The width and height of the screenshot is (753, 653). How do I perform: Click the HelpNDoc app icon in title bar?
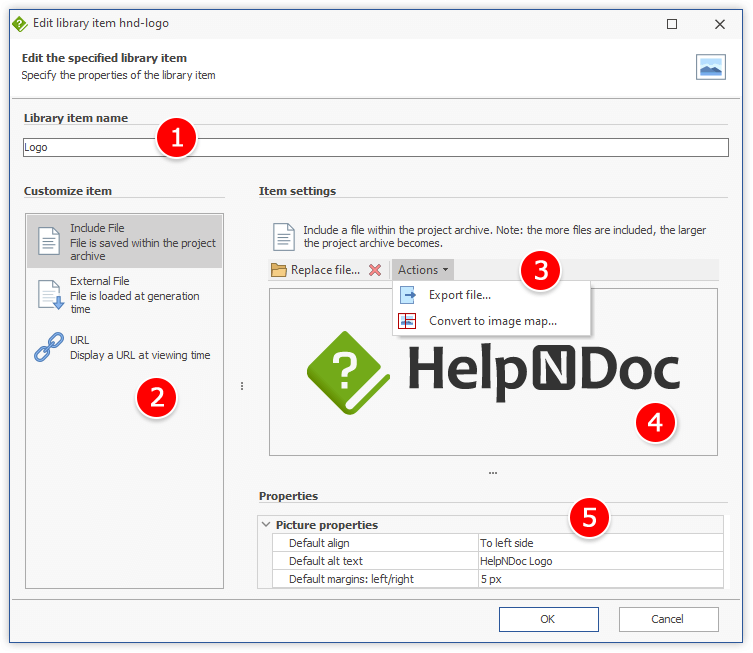(20, 24)
